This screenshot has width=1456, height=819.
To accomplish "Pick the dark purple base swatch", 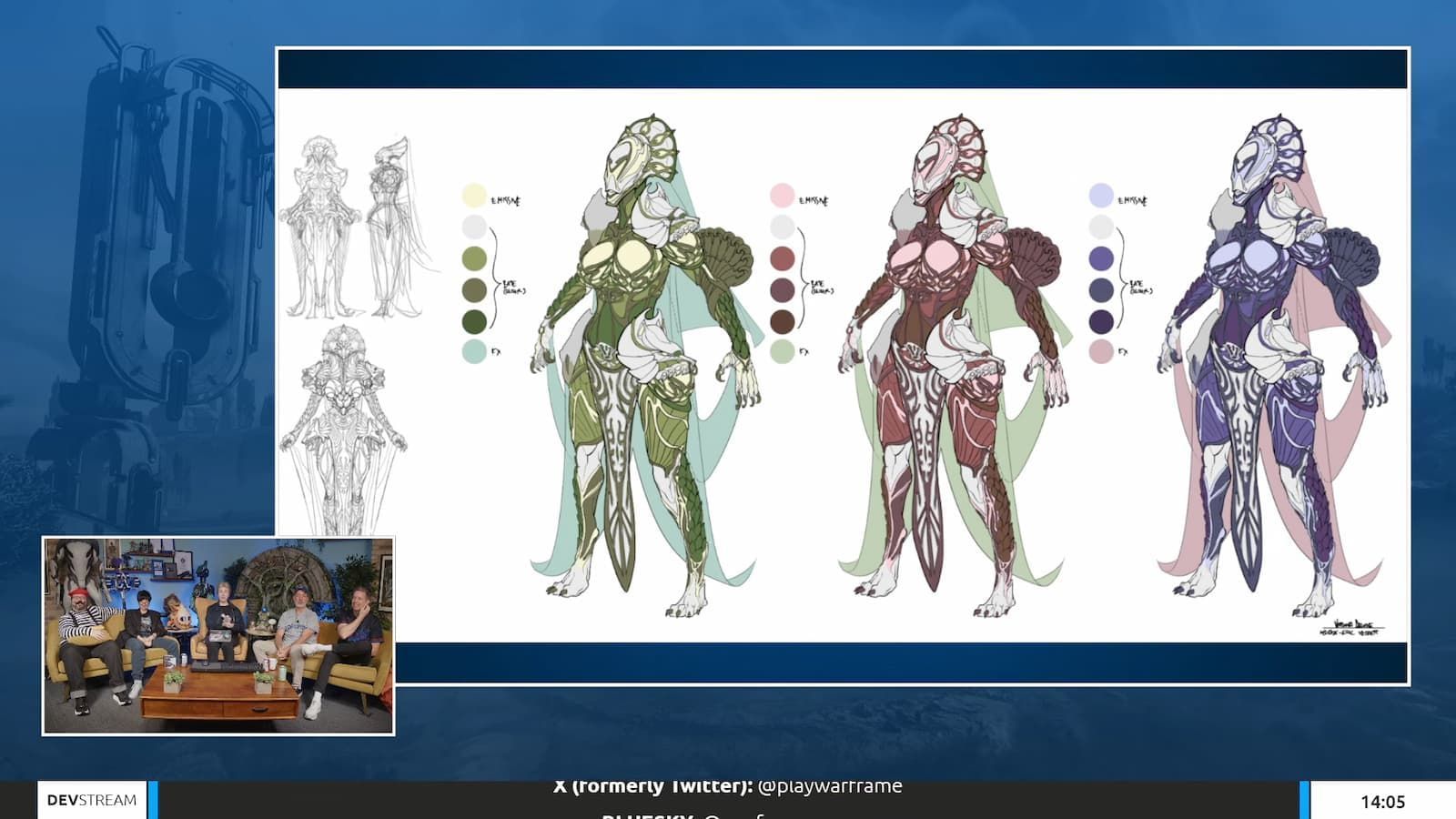I will coord(1101,321).
